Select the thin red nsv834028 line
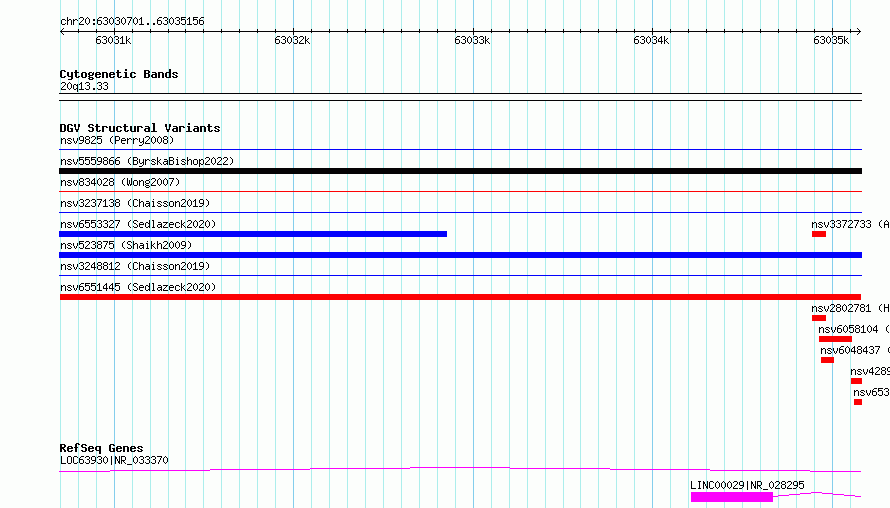Viewport: 890px width, 508px height. [x=460, y=192]
